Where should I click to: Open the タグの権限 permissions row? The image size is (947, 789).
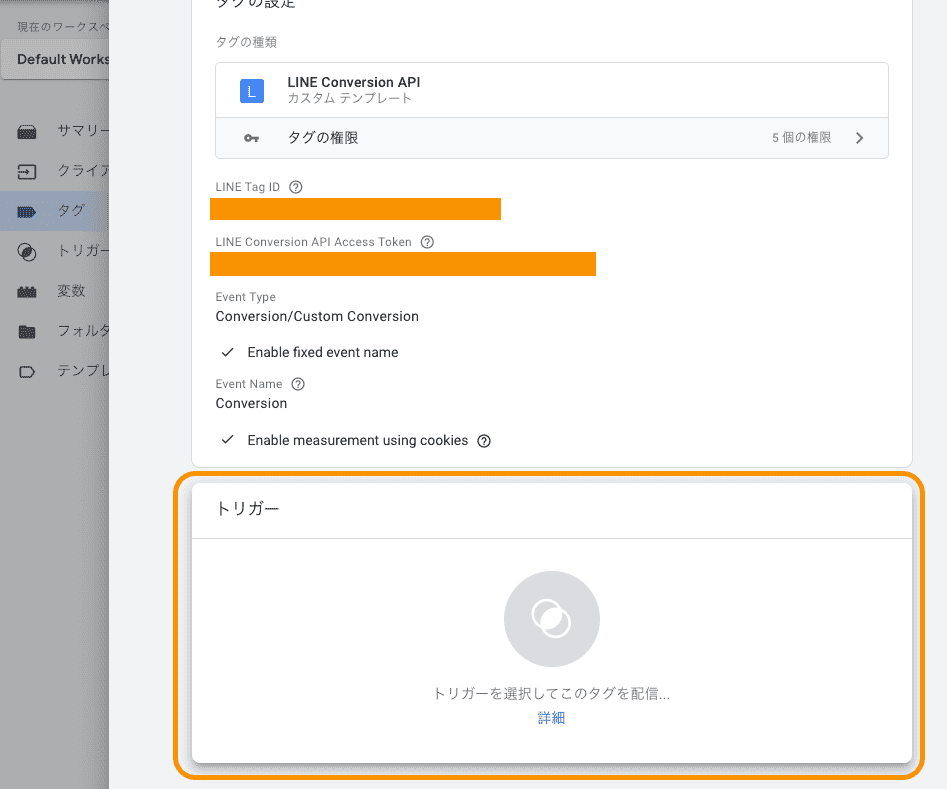pos(551,138)
